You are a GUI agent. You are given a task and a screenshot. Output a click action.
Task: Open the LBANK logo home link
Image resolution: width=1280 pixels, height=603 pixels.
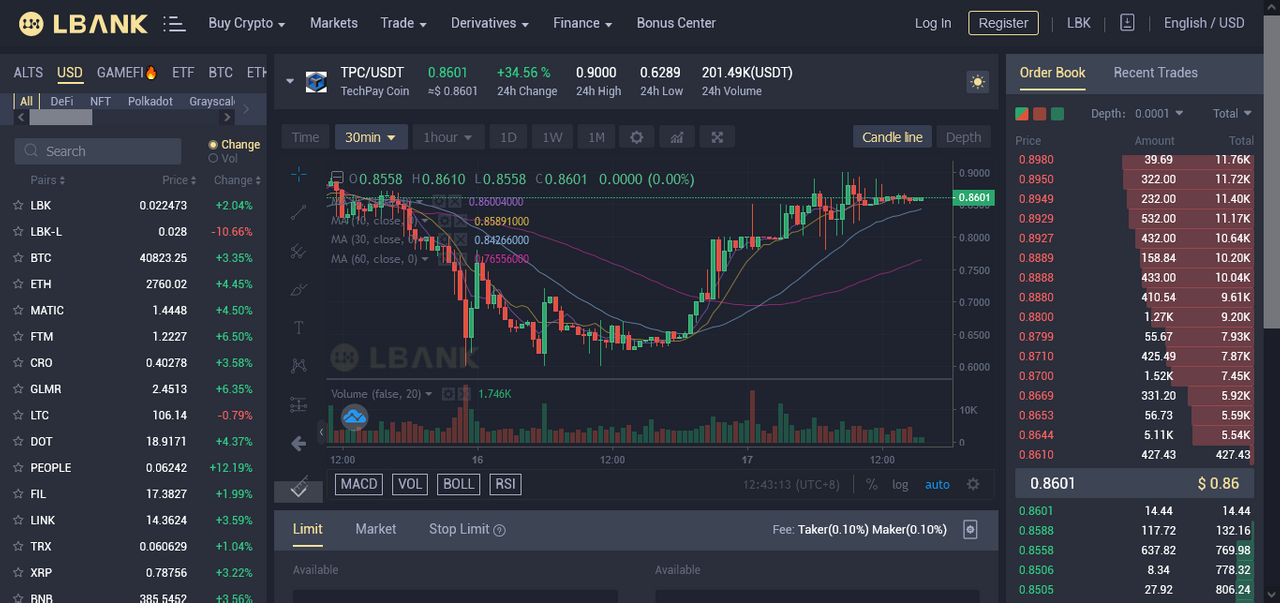[x=83, y=24]
